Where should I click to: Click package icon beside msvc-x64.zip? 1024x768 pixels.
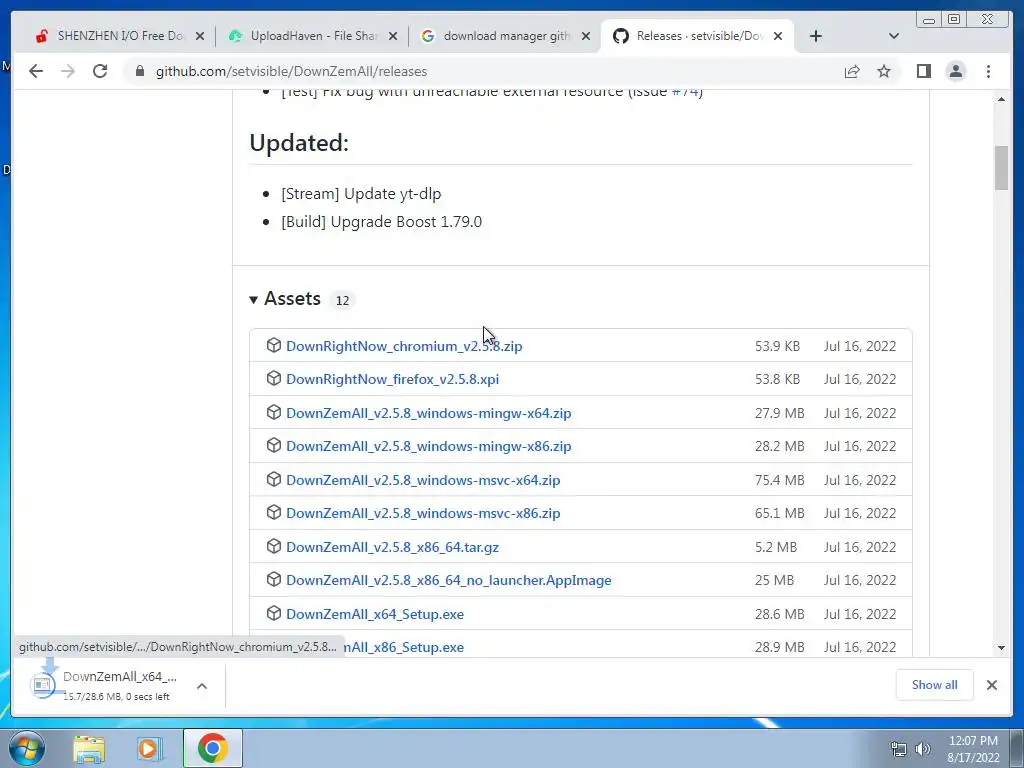tap(274, 479)
